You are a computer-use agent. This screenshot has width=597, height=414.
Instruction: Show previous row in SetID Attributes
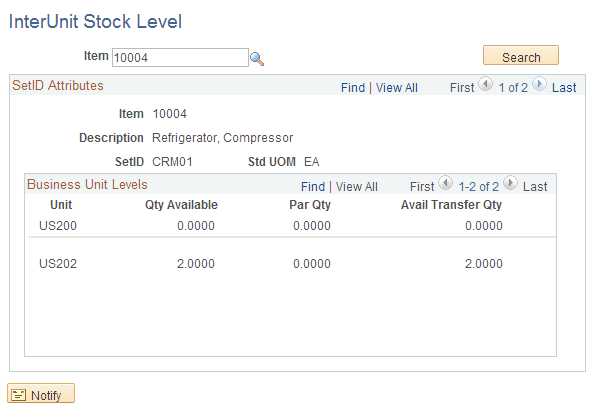point(485,84)
